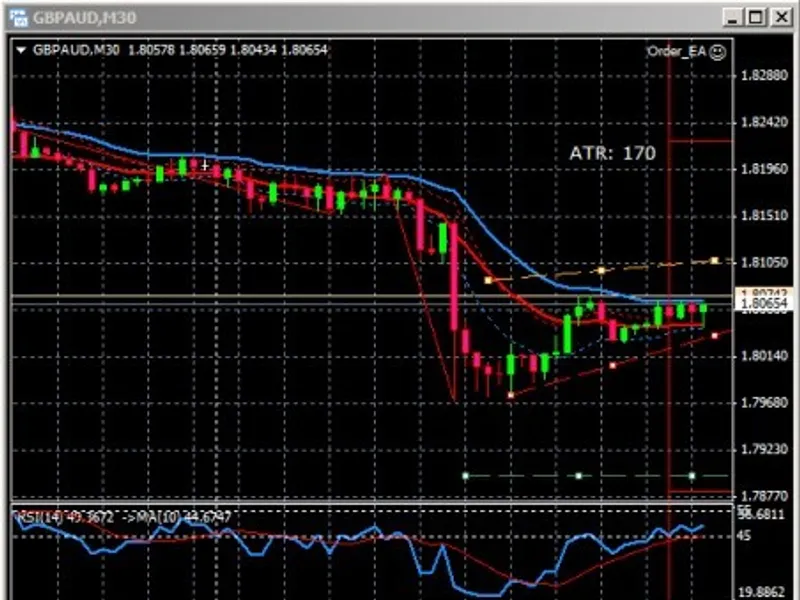Screen dimensions: 800x600
Task: Click the 19.8862 RSI scale value
Action: 763,592
